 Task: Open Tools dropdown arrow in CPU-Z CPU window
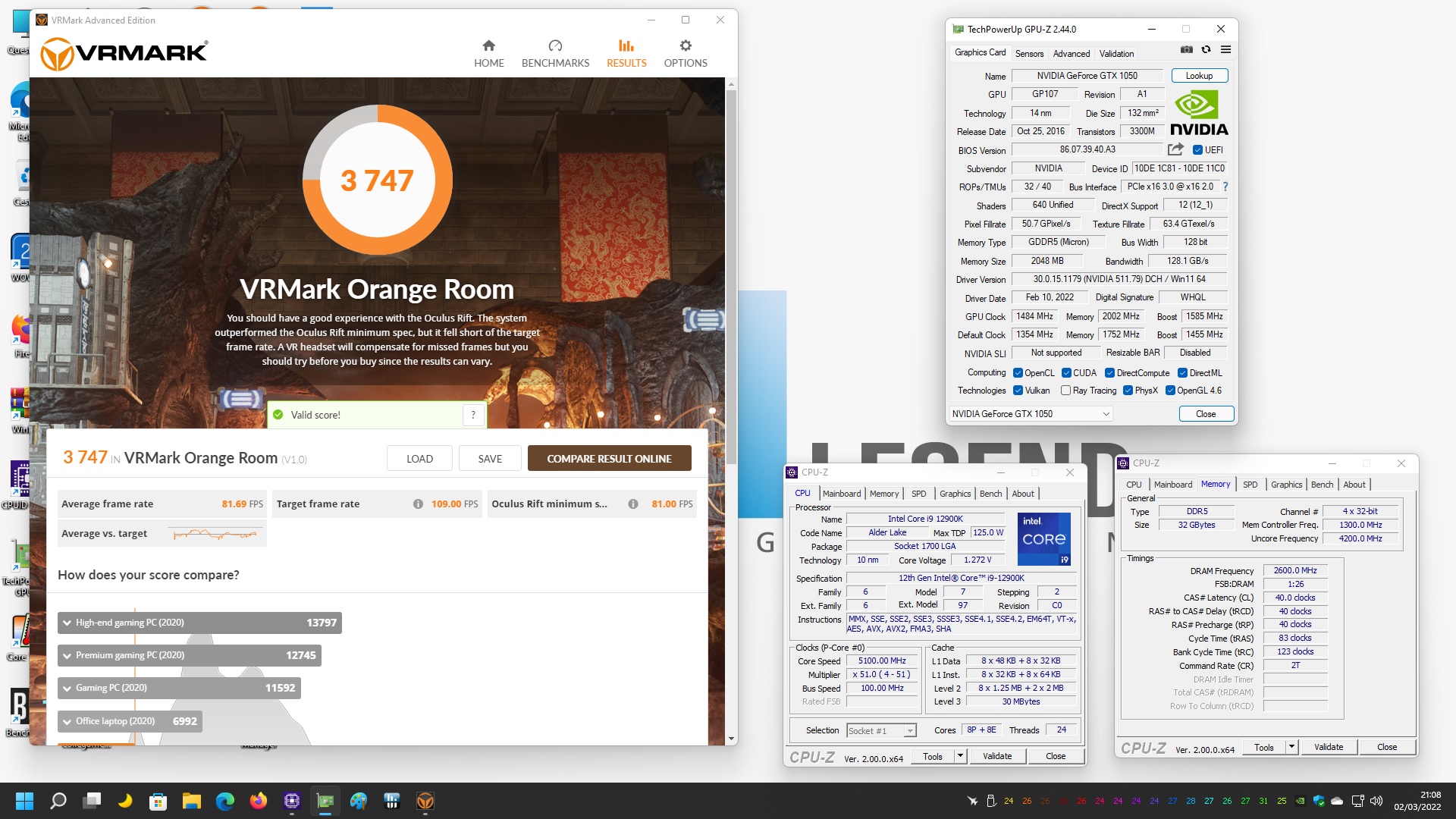click(960, 756)
